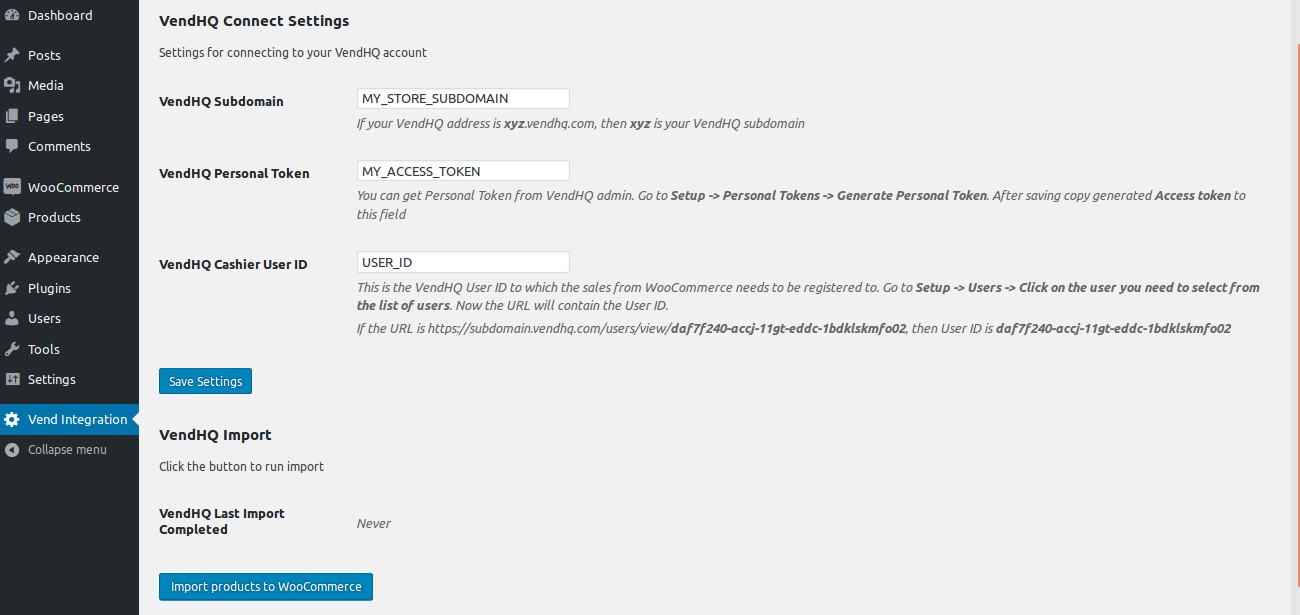
Task: Click the Dashboard gauge icon
Action: [12, 15]
